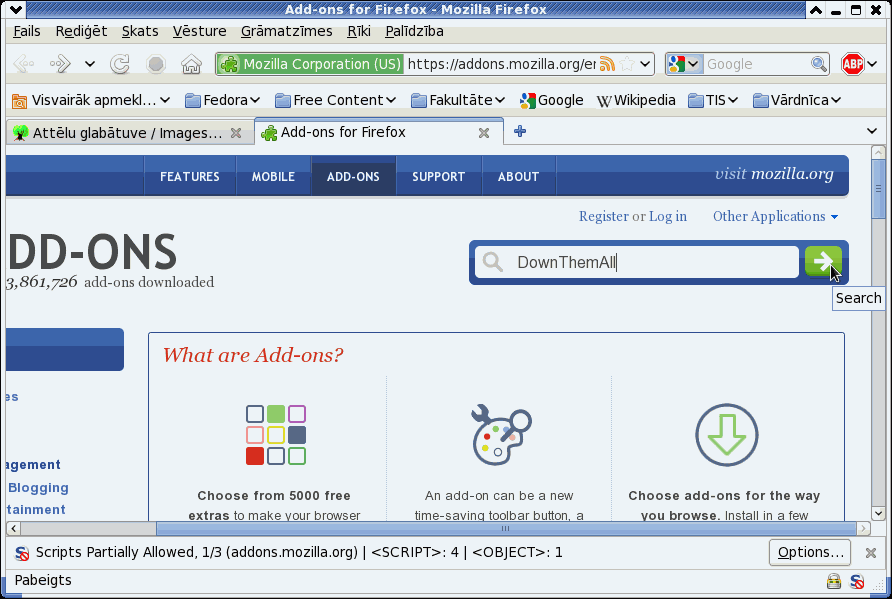892x599 pixels.
Task: Open the Rīki menu
Action: [359, 31]
